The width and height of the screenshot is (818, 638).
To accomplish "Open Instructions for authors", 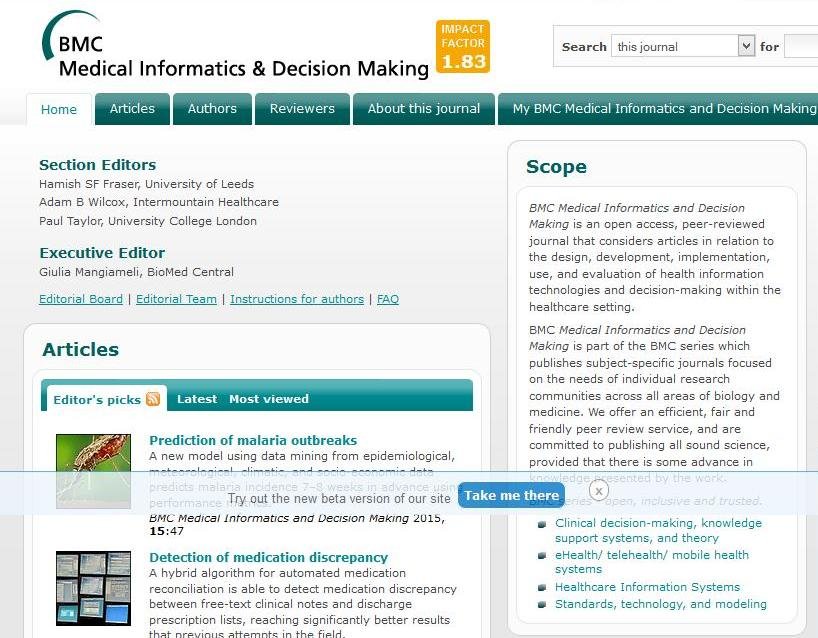I will coord(295,298).
